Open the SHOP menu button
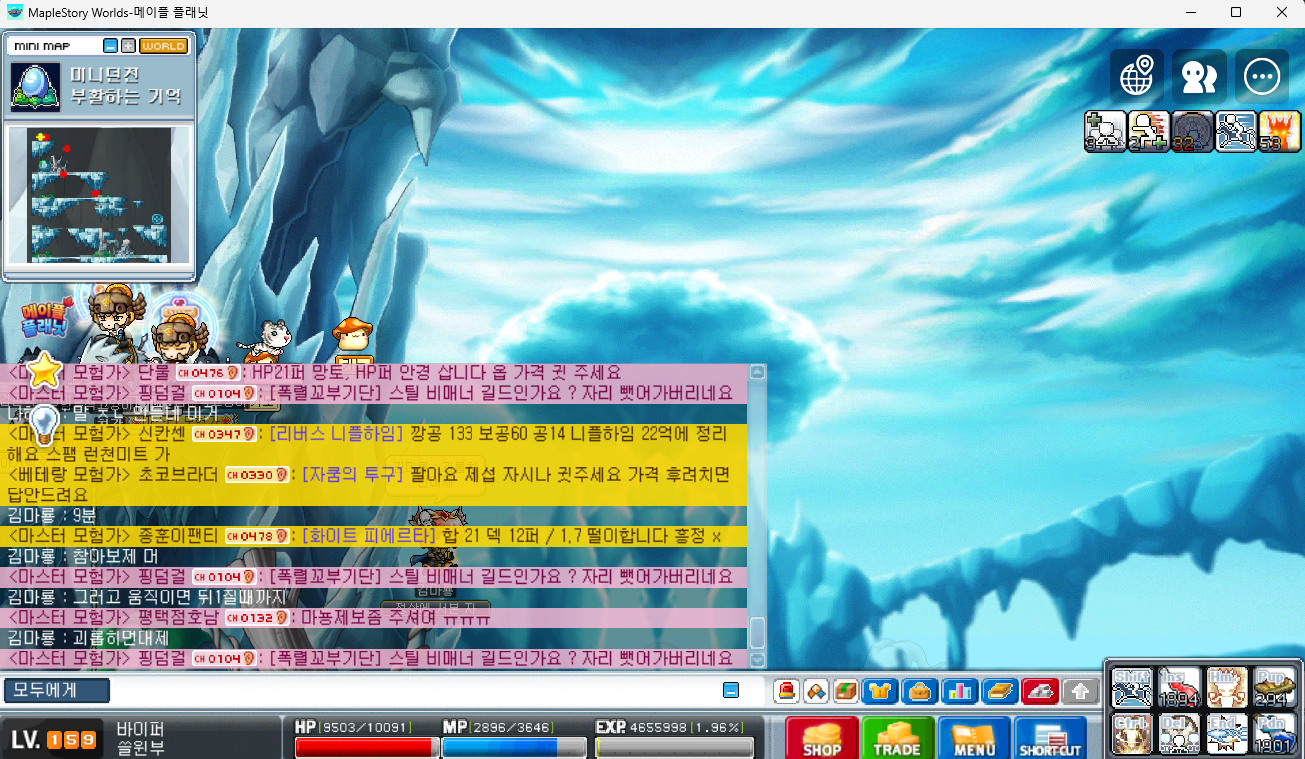 pyautogui.click(x=822, y=737)
